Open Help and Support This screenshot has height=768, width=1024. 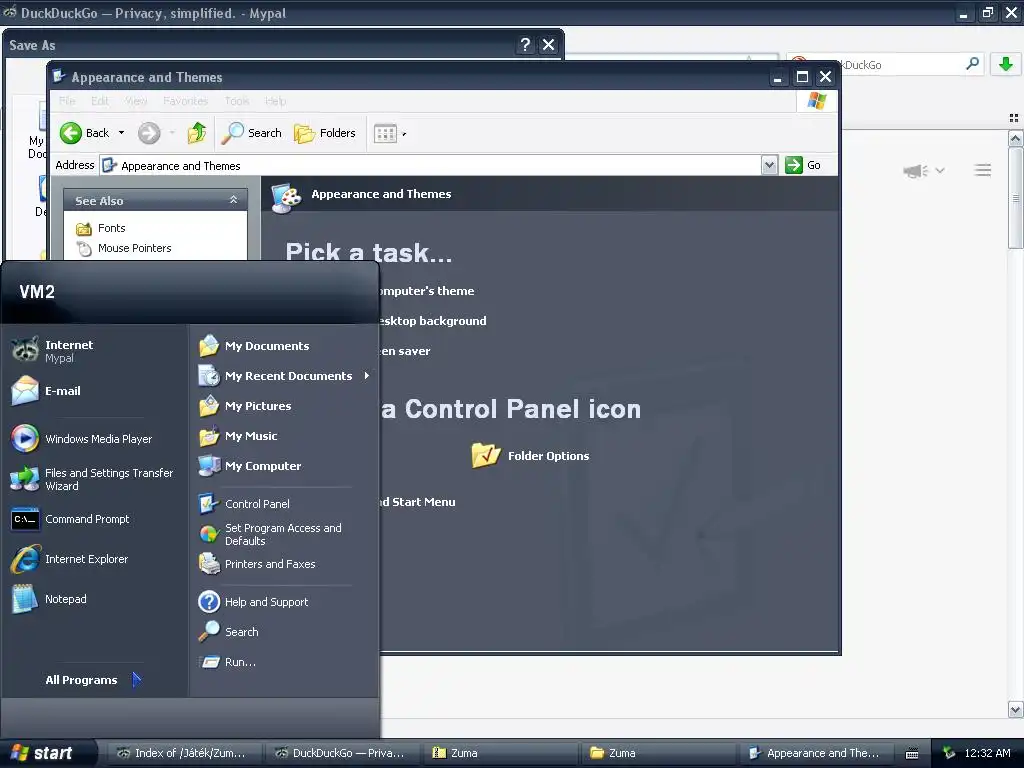[x=253, y=602]
